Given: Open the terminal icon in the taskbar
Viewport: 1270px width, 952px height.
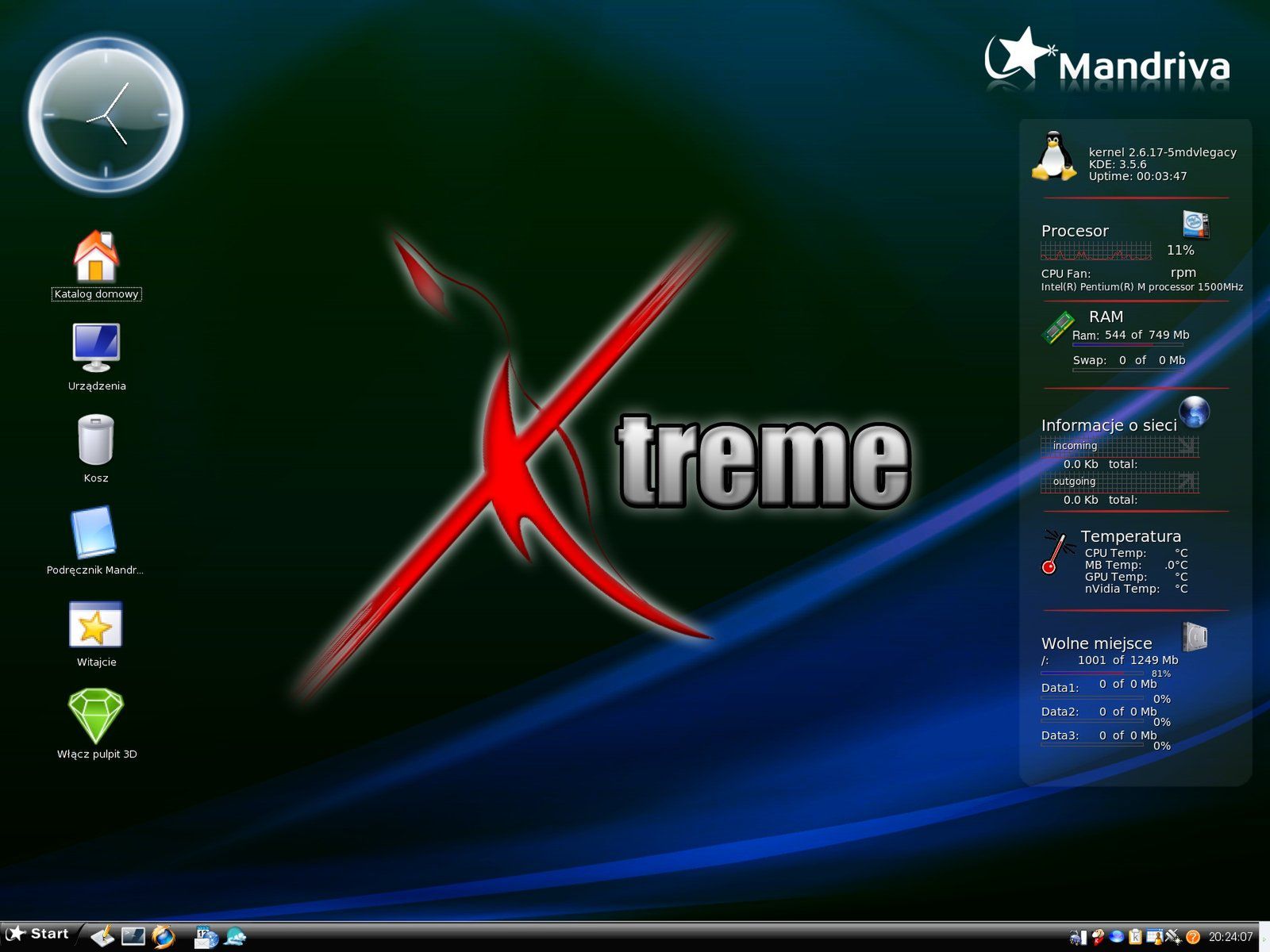Looking at the screenshot, I should pos(133,937).
